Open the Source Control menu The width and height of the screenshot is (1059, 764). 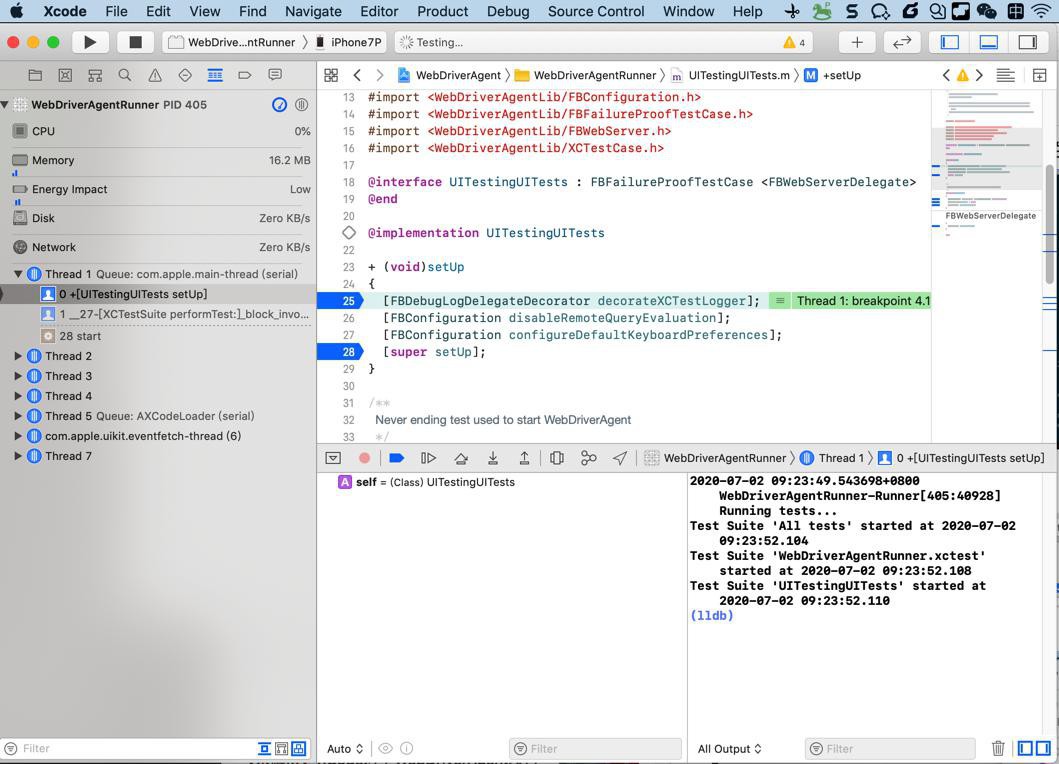point(596,11)
